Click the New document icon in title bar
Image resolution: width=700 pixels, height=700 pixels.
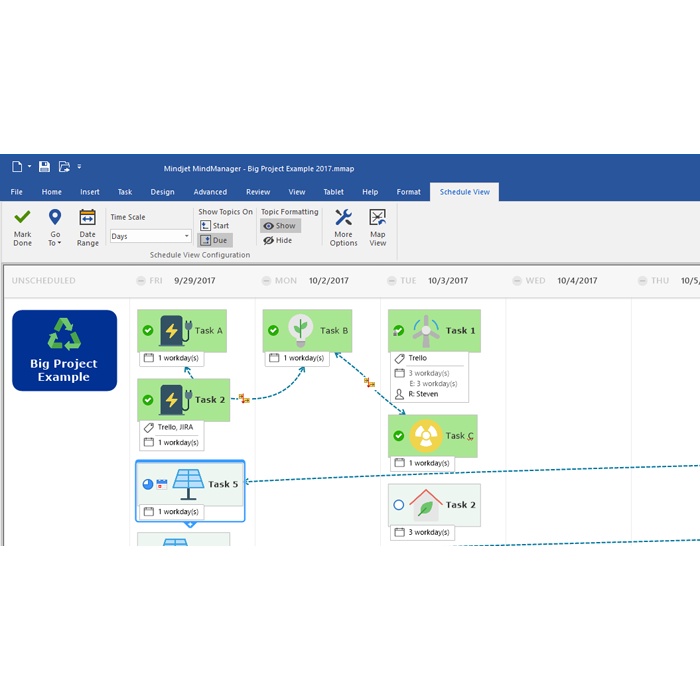pyautogui.click(x=17, y=167)
